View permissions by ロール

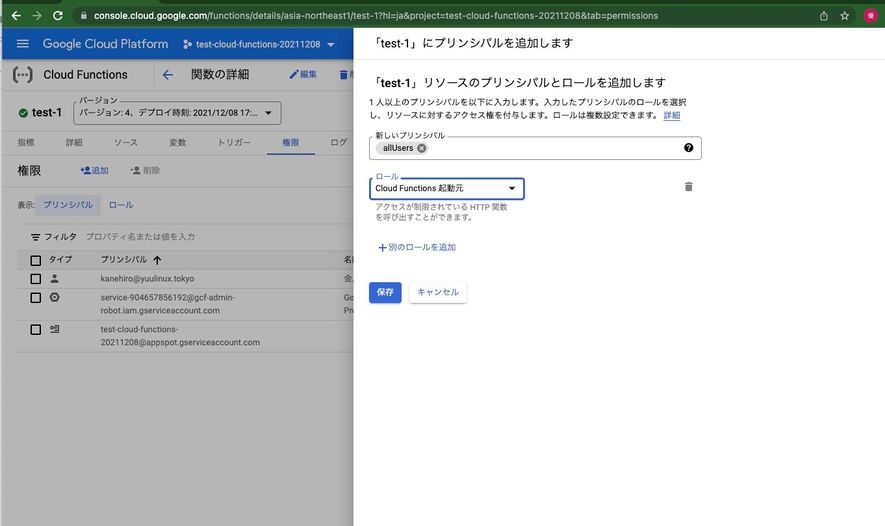coord(121,205)
